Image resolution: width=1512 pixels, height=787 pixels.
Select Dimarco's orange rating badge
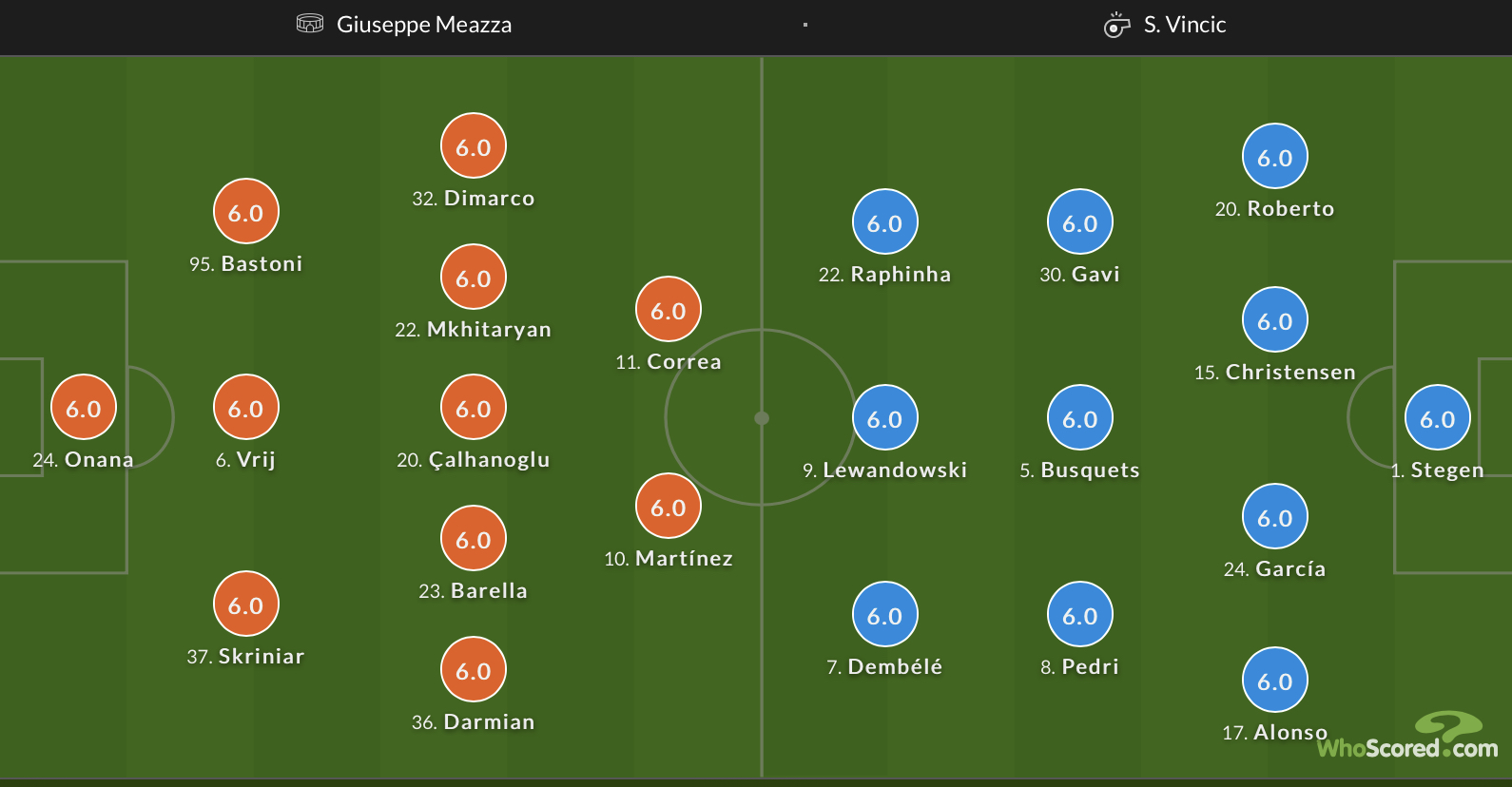(x=473, y=146)
